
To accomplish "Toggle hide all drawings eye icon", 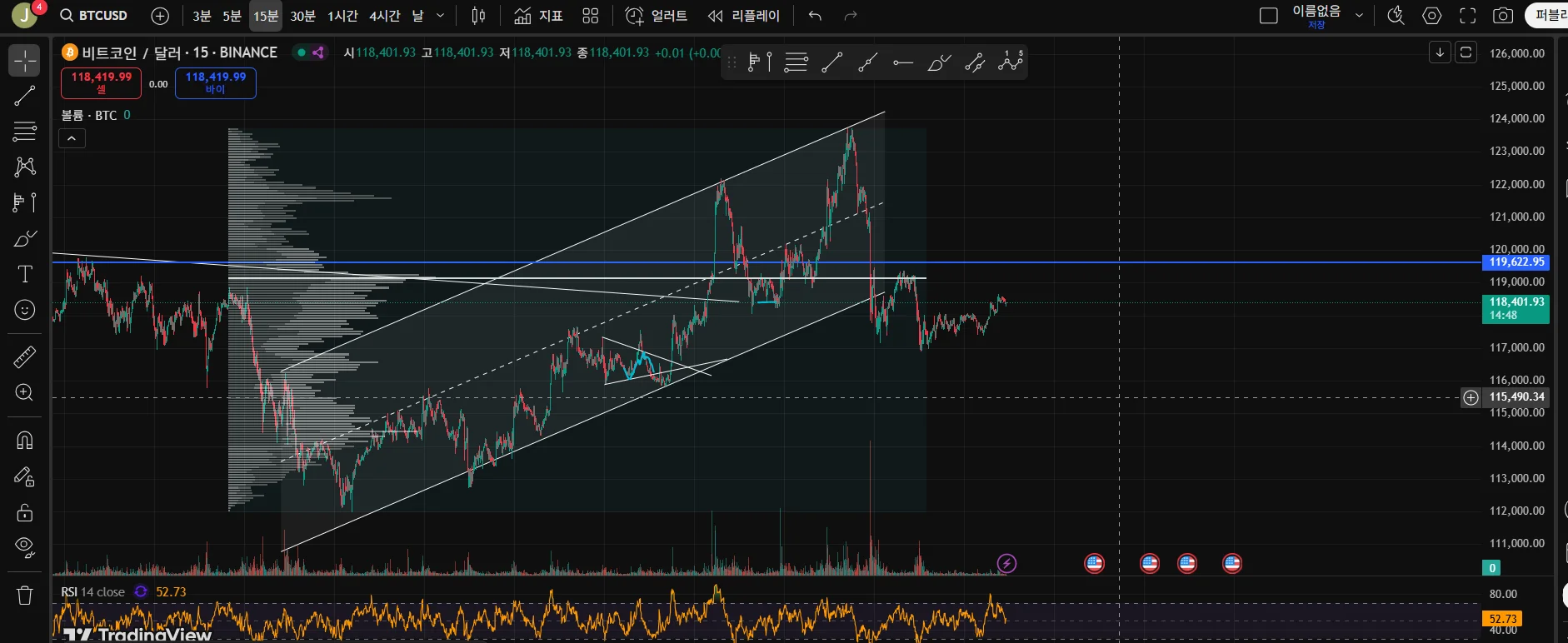I will coord(25,547).
